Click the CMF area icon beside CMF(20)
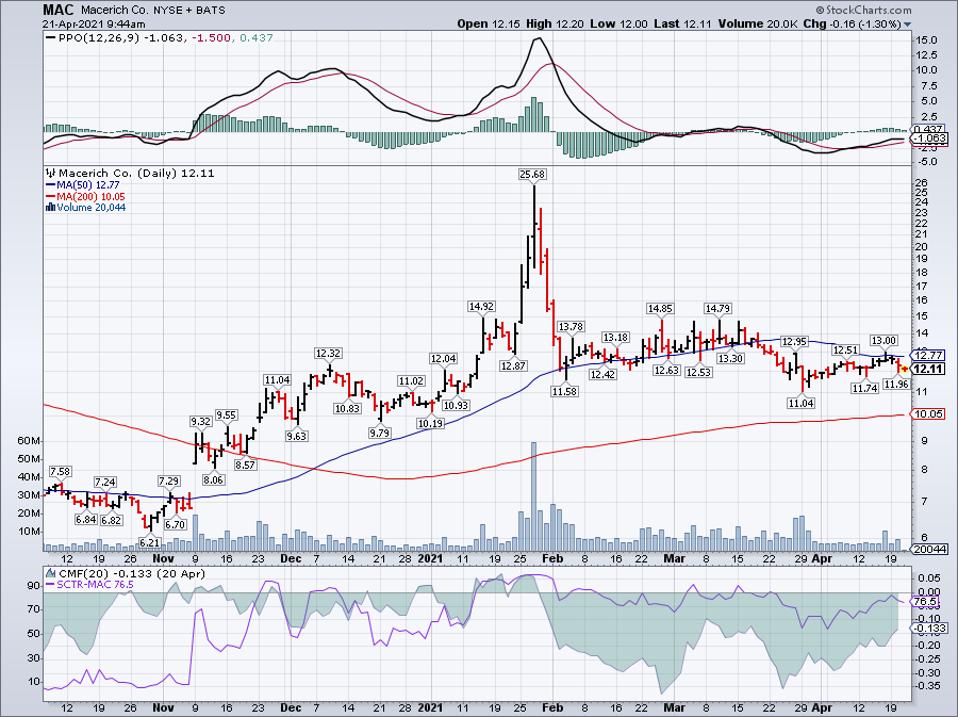 pos(50,573)
